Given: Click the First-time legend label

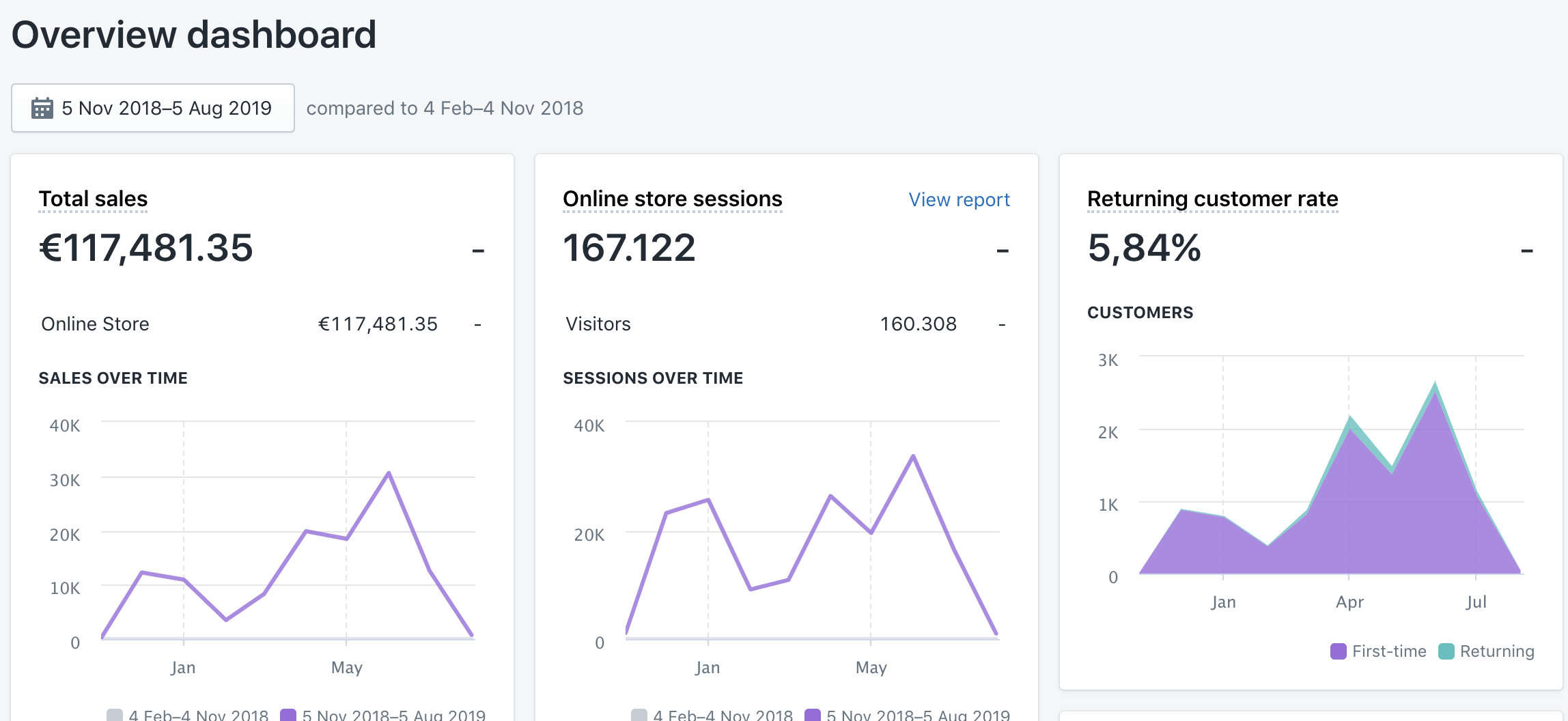Looking at the screenshot, I should tap(1389, 651).
